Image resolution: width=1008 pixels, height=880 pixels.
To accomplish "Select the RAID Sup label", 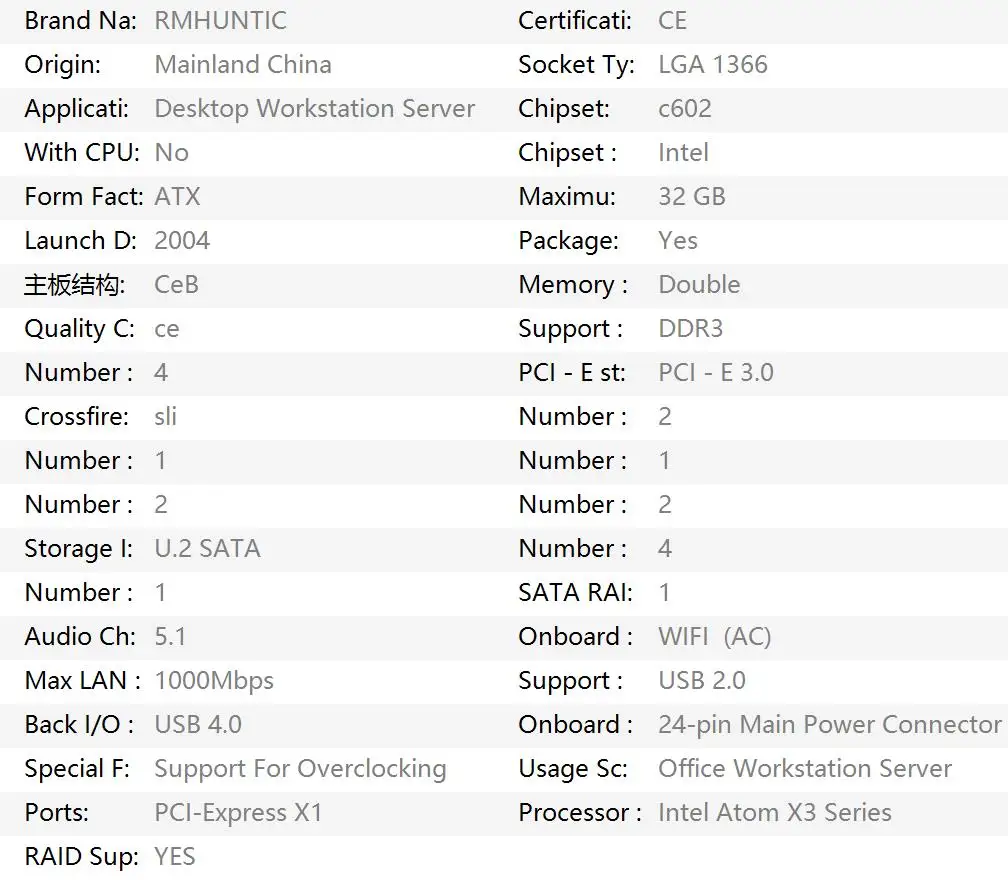I will 82,857.
